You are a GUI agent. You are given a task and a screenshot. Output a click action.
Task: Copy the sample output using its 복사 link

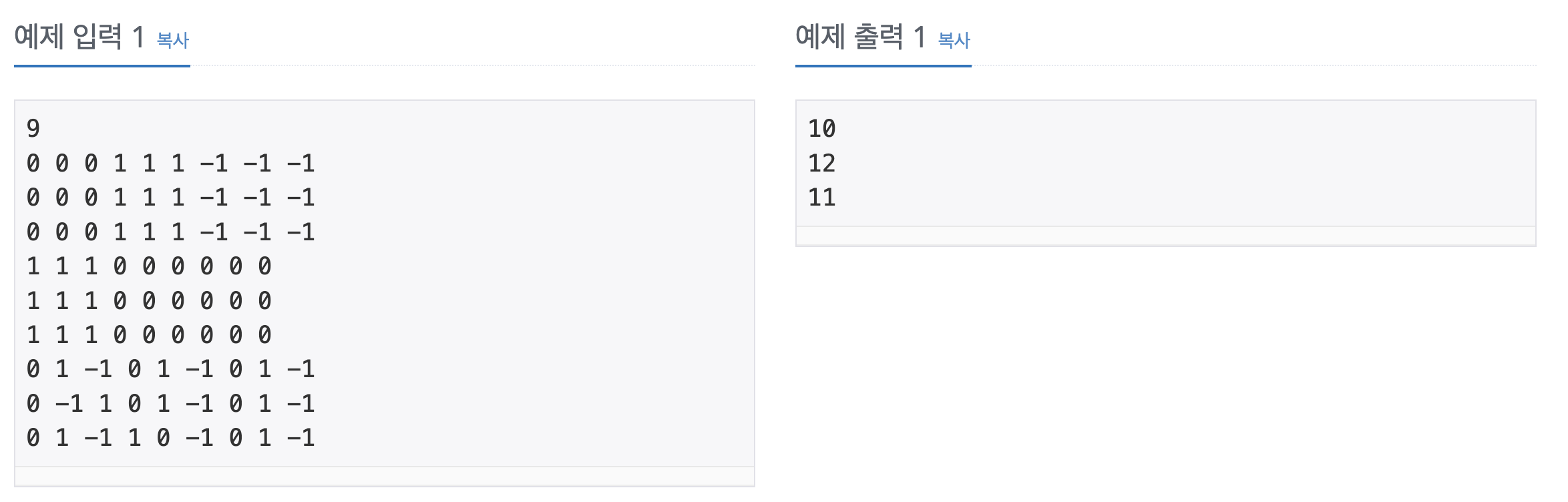pyautogui.click(x=953, y=40)
